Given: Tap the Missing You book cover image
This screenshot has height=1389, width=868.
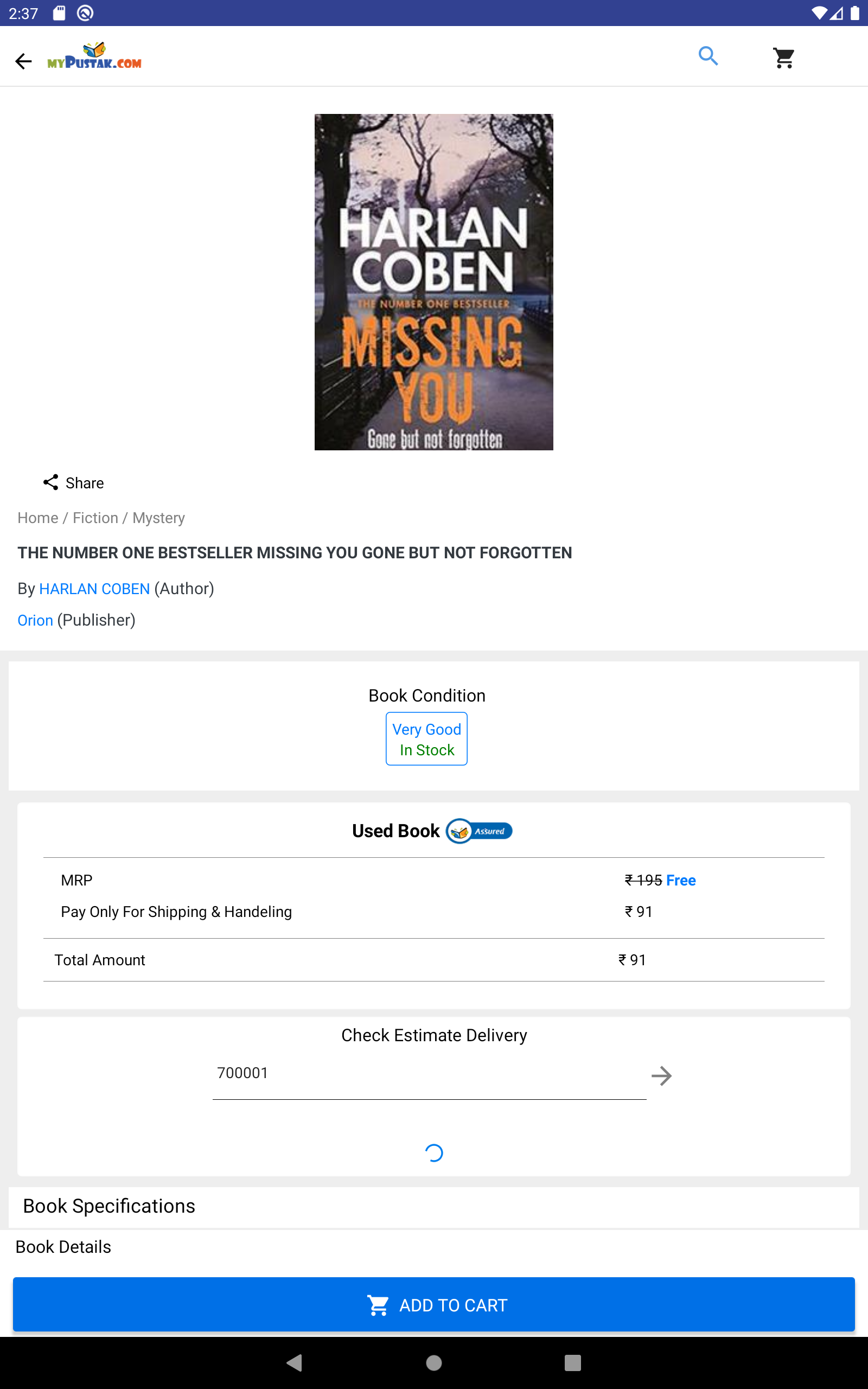Looking at the screenshot, I should tap(433, 282).
